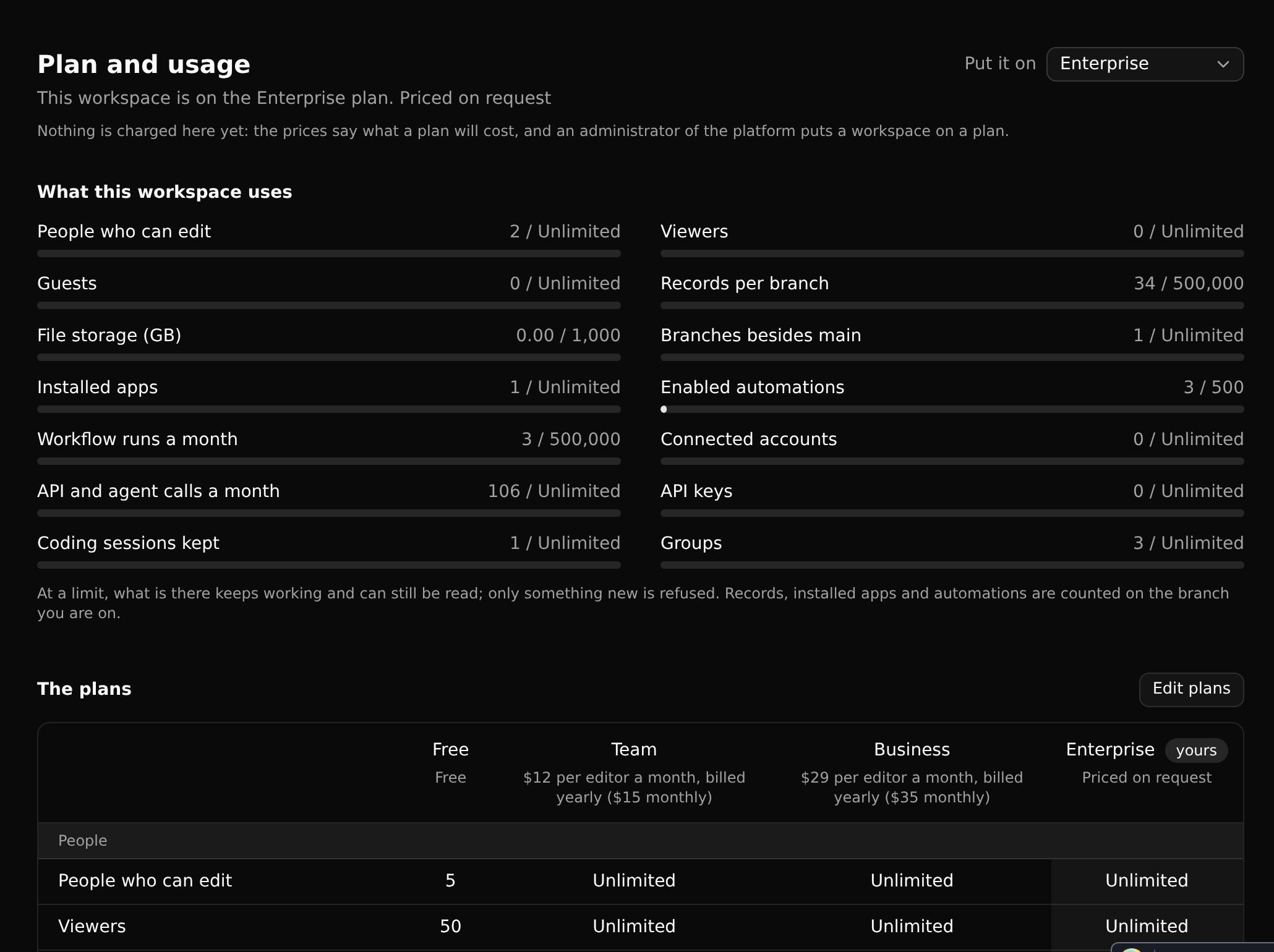Image resolution: width=1274 pixels, height=952 pixels.
Task: Click 'People who can edit' table row label
Action: [x=145, y=880]
